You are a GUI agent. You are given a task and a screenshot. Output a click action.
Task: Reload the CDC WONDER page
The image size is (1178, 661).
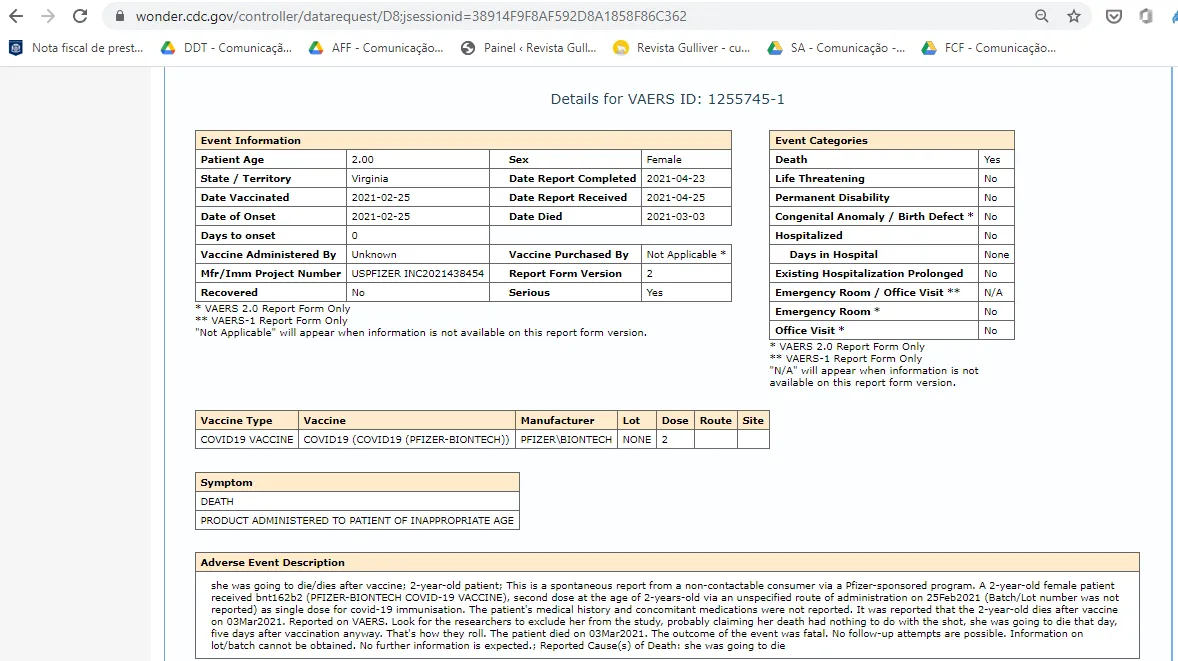pos(80,16)
